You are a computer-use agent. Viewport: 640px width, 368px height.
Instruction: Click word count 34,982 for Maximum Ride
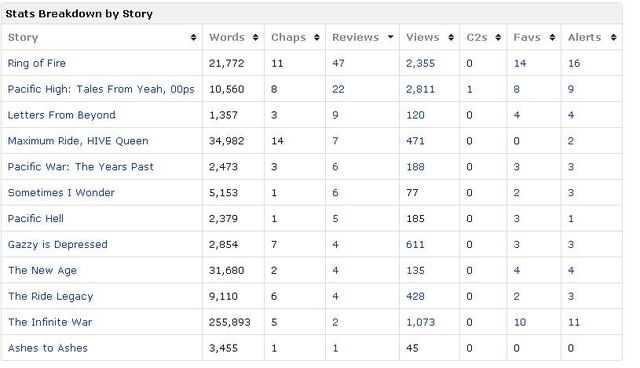pyautogui.click(x=227, y=141)
